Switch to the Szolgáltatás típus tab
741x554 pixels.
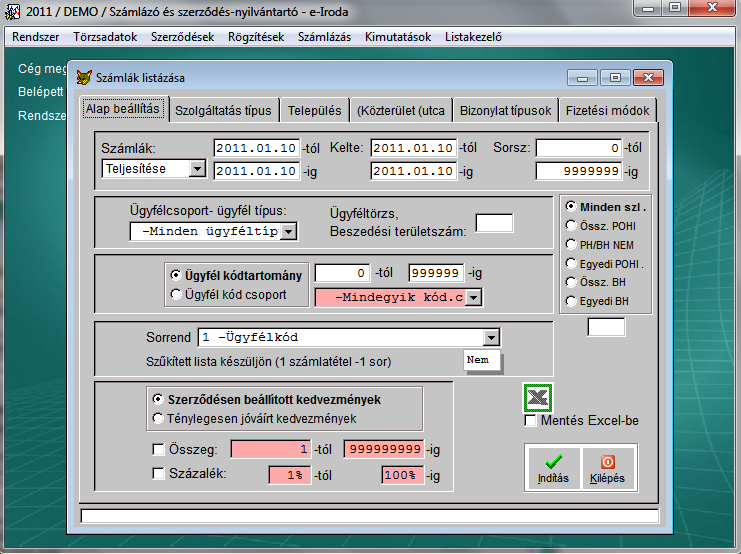[x=222, y=110]
